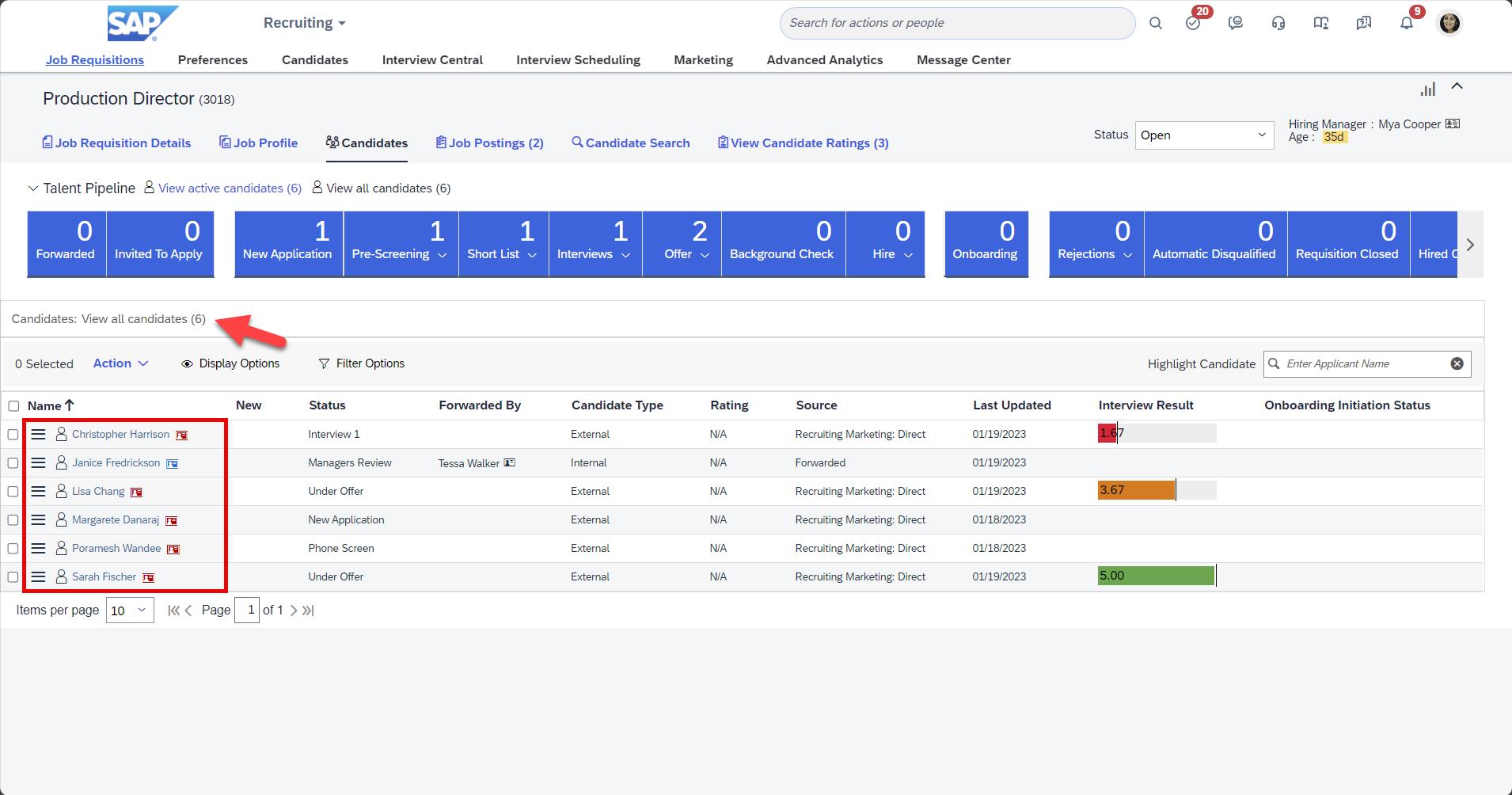This screenshot has height=795, width=1512.
Task: Click the user profile avatar
Action: coord(1449,23)
